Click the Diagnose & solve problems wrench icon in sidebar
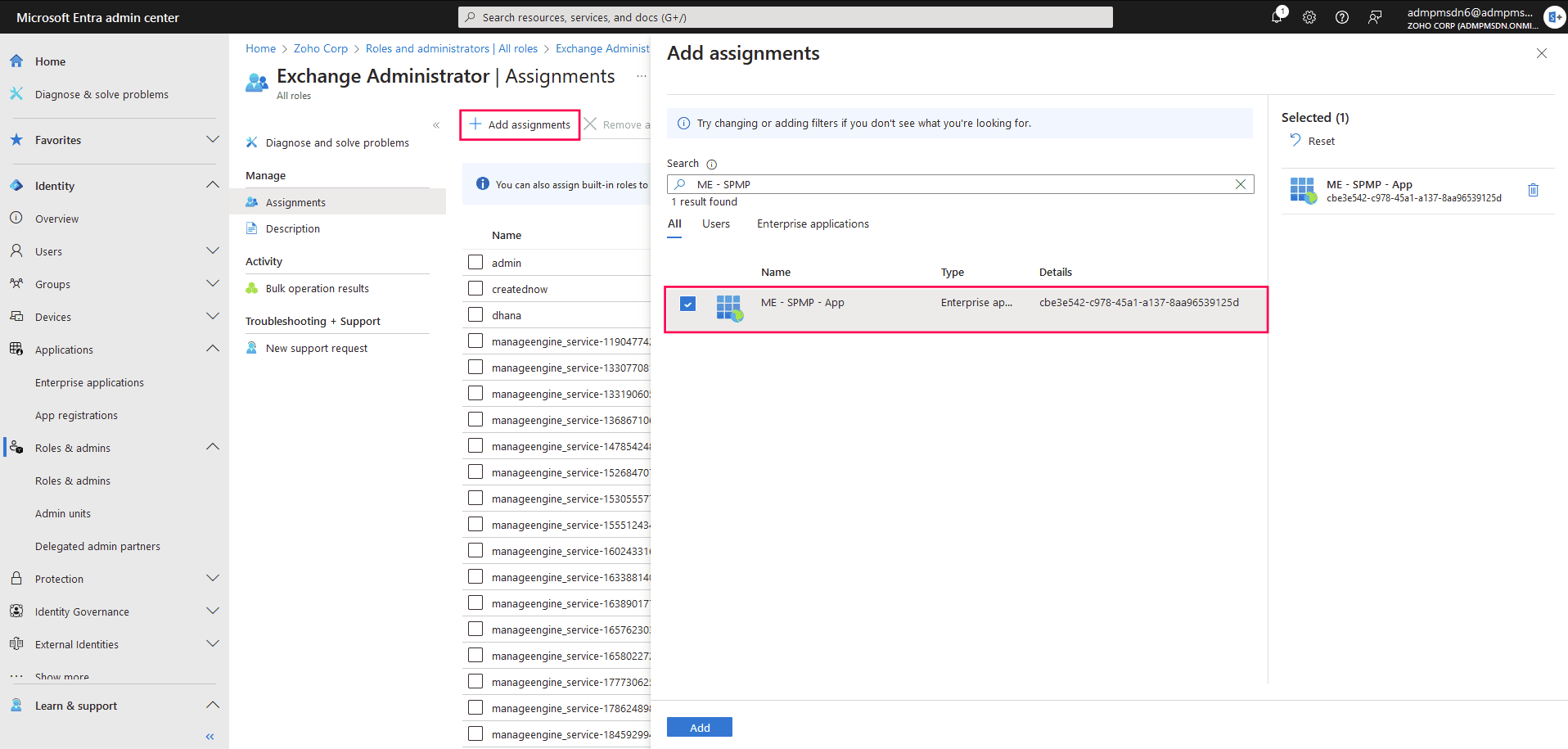 pos(16,94)
